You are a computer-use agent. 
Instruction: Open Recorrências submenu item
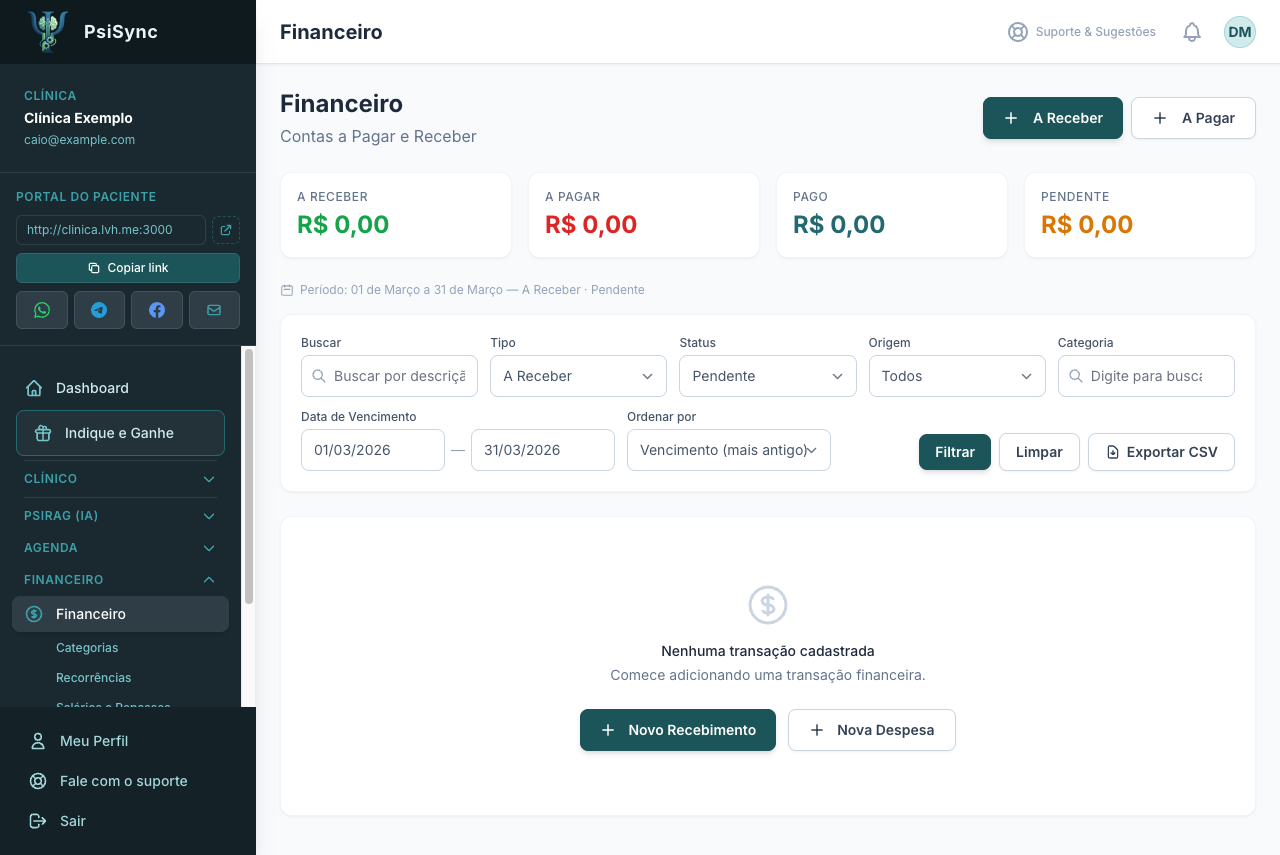pyautogui.click(x=94, y=678)
